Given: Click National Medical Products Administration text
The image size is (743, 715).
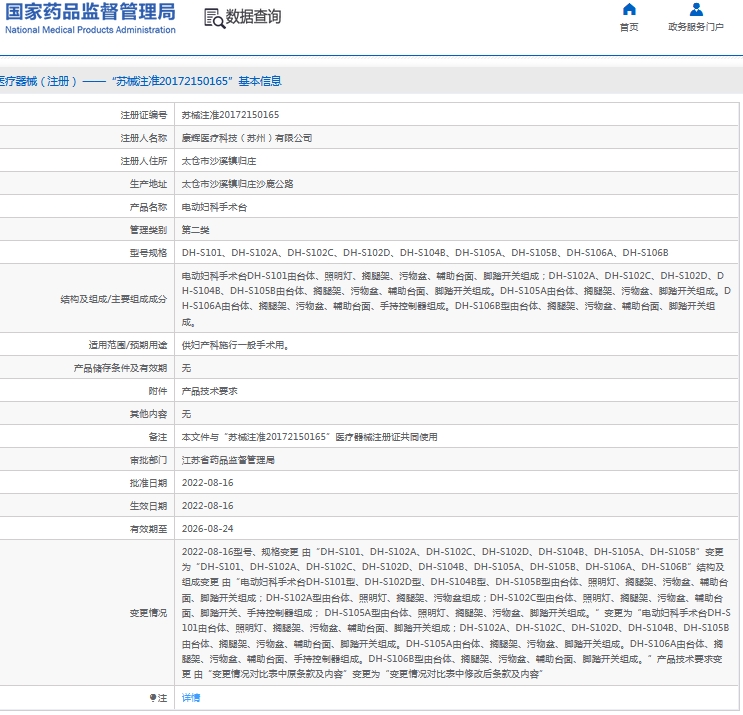Looking at the screenshot, I should (x=90, y=30).
